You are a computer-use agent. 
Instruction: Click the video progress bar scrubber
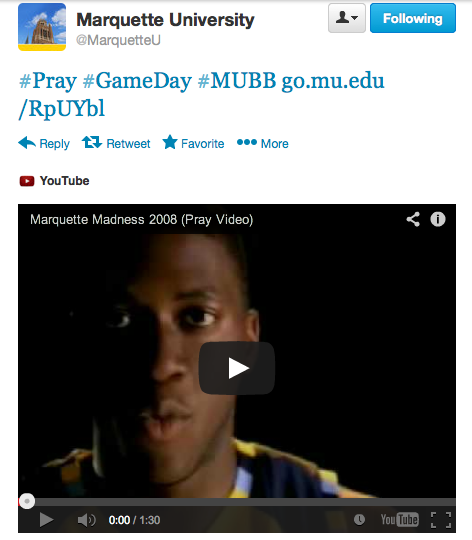27,501
